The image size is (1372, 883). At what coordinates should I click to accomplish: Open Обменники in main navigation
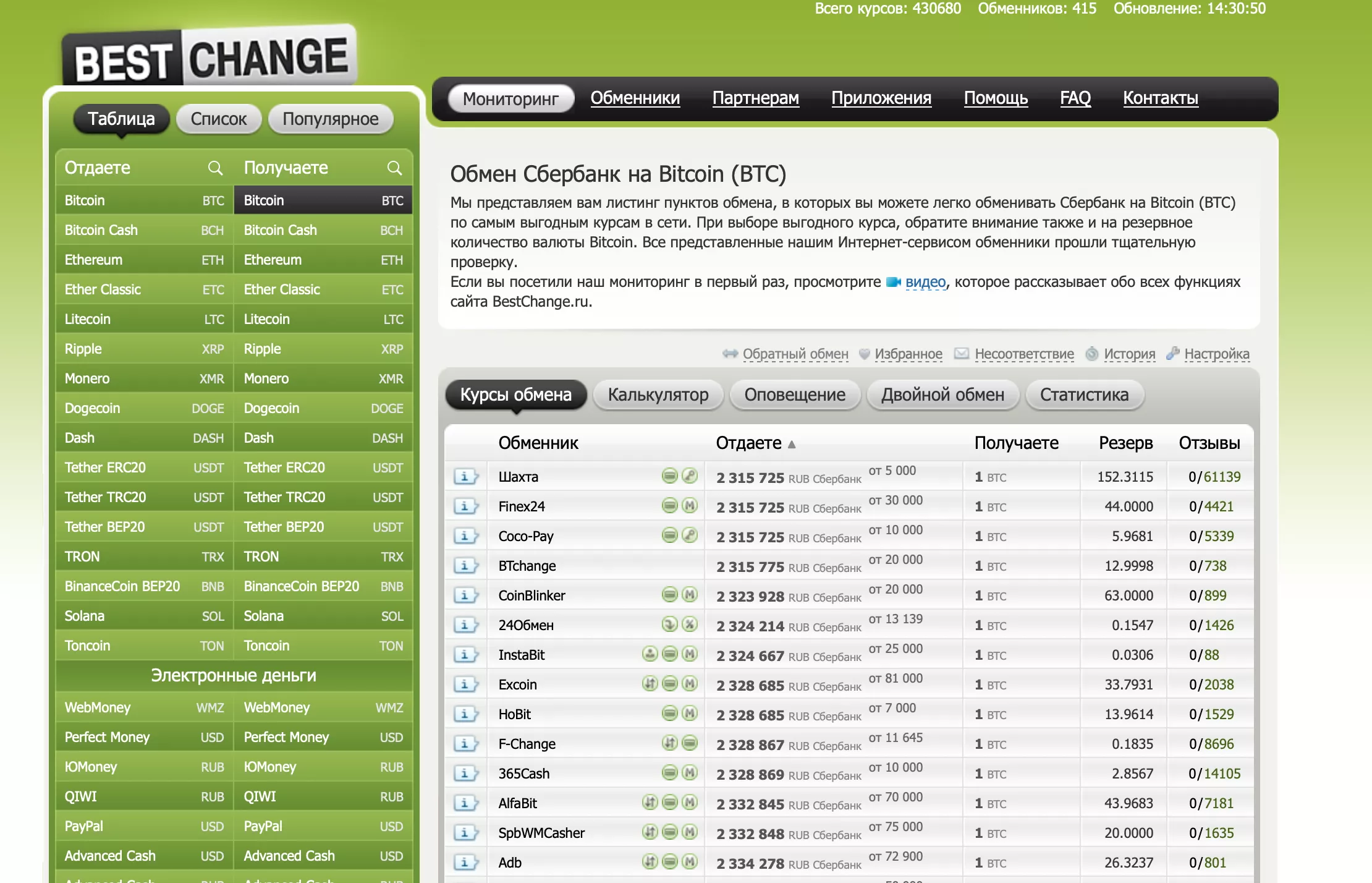635,98
